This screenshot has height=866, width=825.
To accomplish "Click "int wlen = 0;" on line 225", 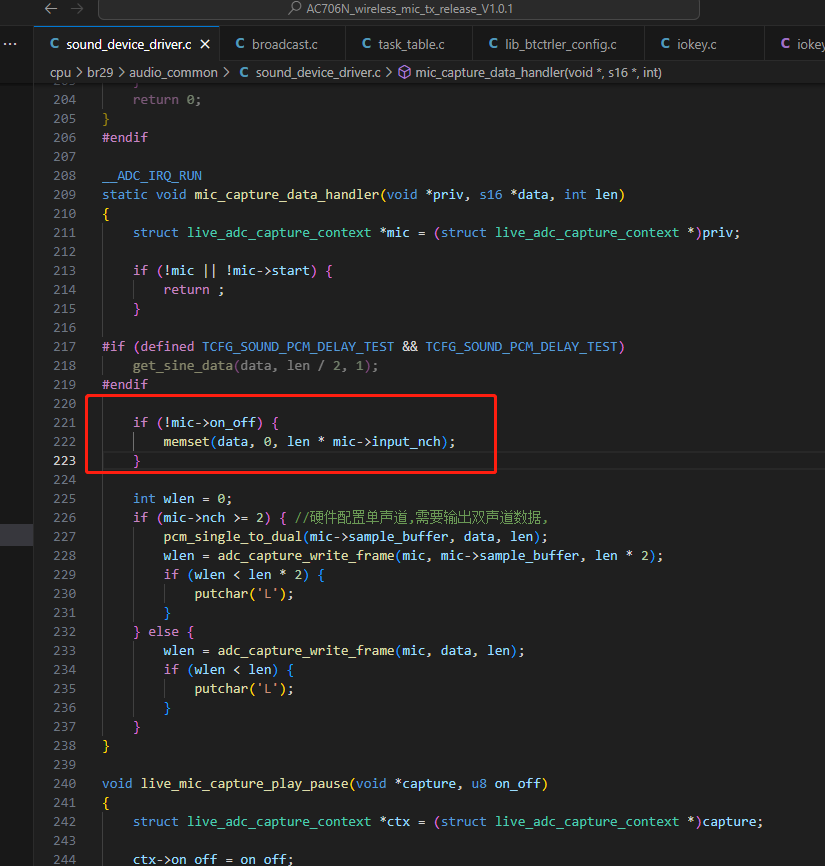I will tap(182, 499).
